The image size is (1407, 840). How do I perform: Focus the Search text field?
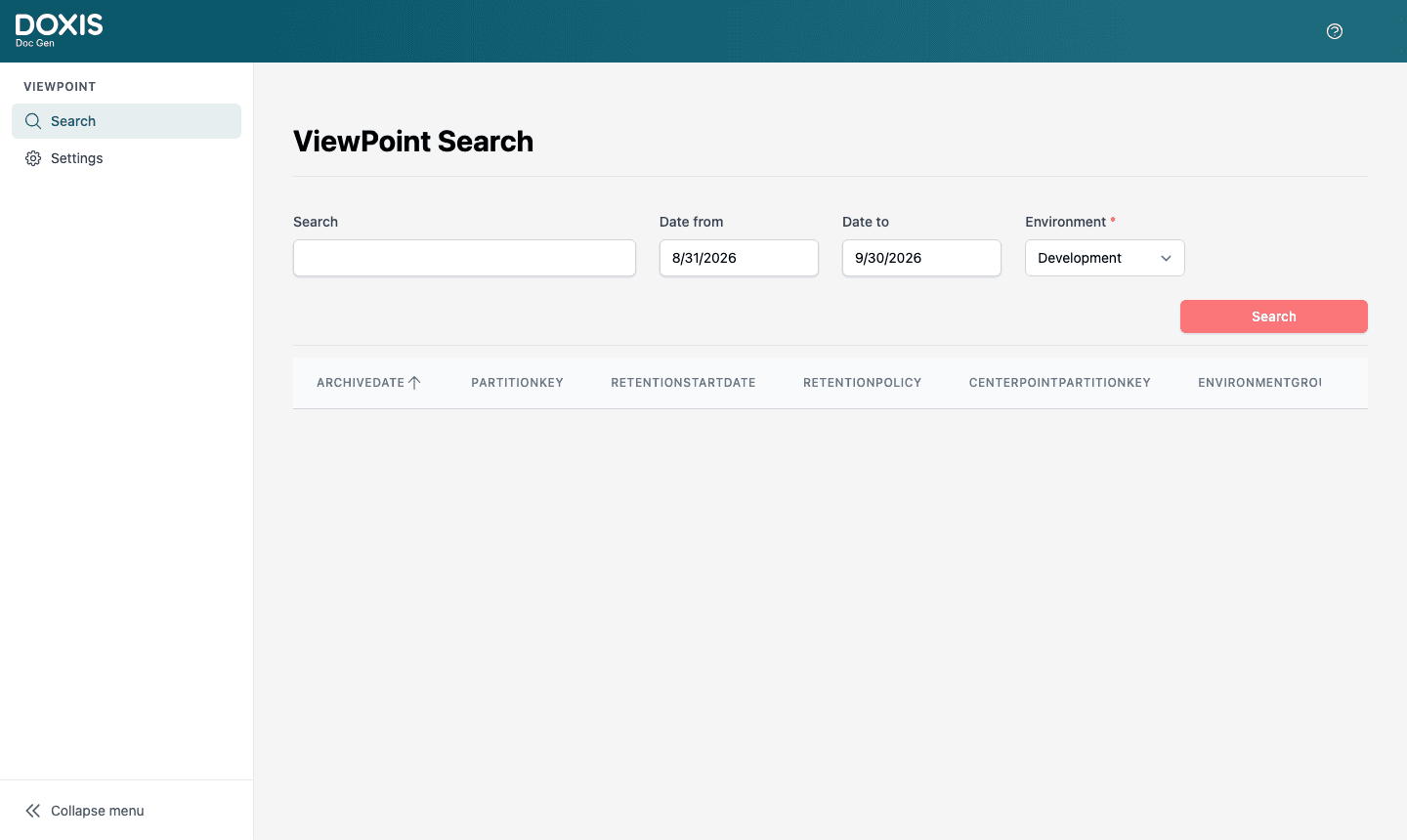pos(464,258)
